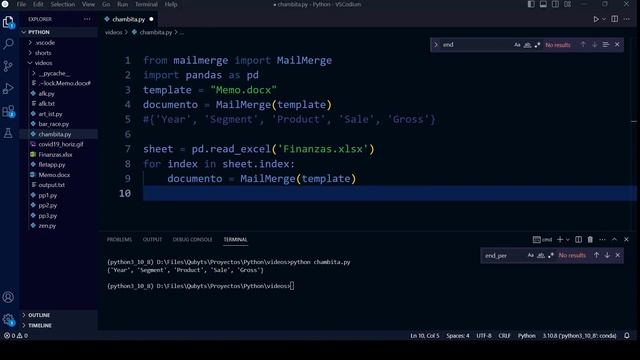Viewport: 640px width, 360px height.
Task: Go to previous match in terminal find
Action: point(596,255)
